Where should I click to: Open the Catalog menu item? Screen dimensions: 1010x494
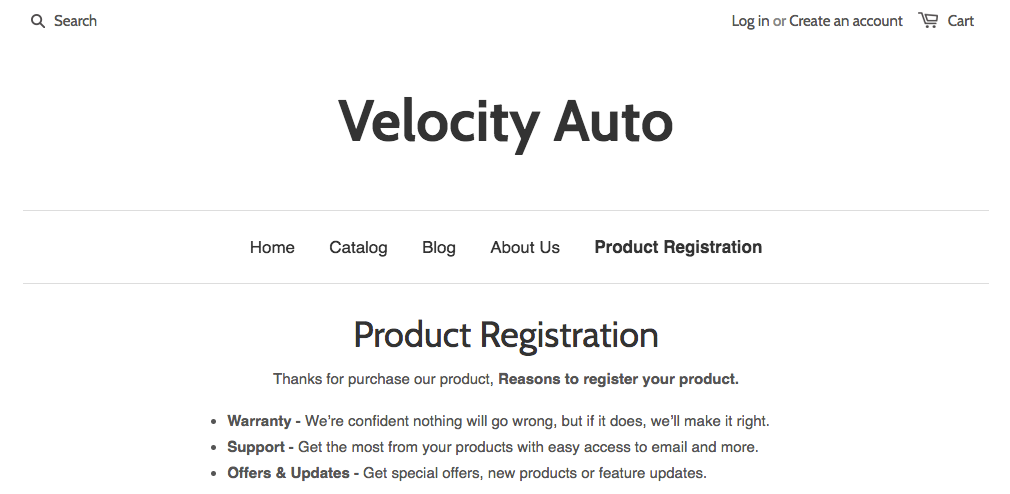click(358, 247)
